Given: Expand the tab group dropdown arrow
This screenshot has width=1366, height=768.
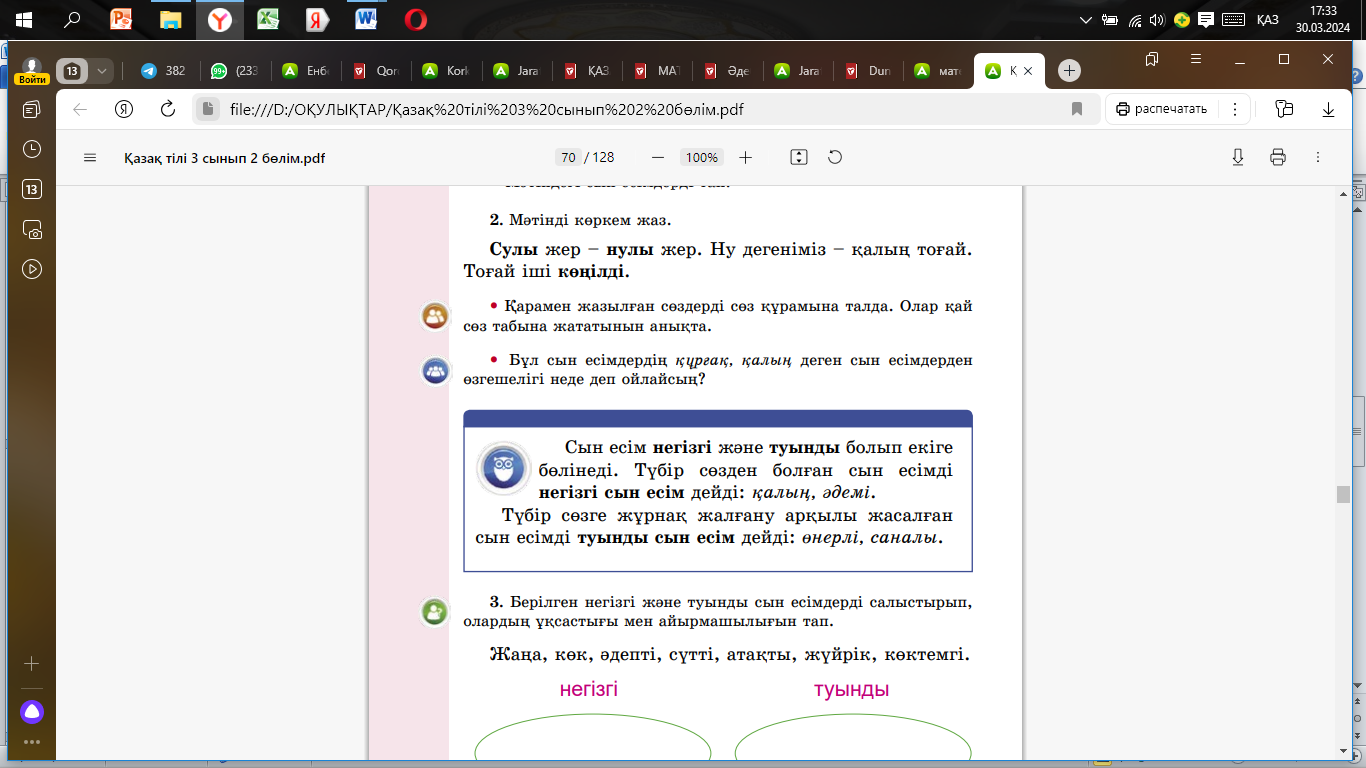Looking at the screenshot, I should tap(101, 71).
